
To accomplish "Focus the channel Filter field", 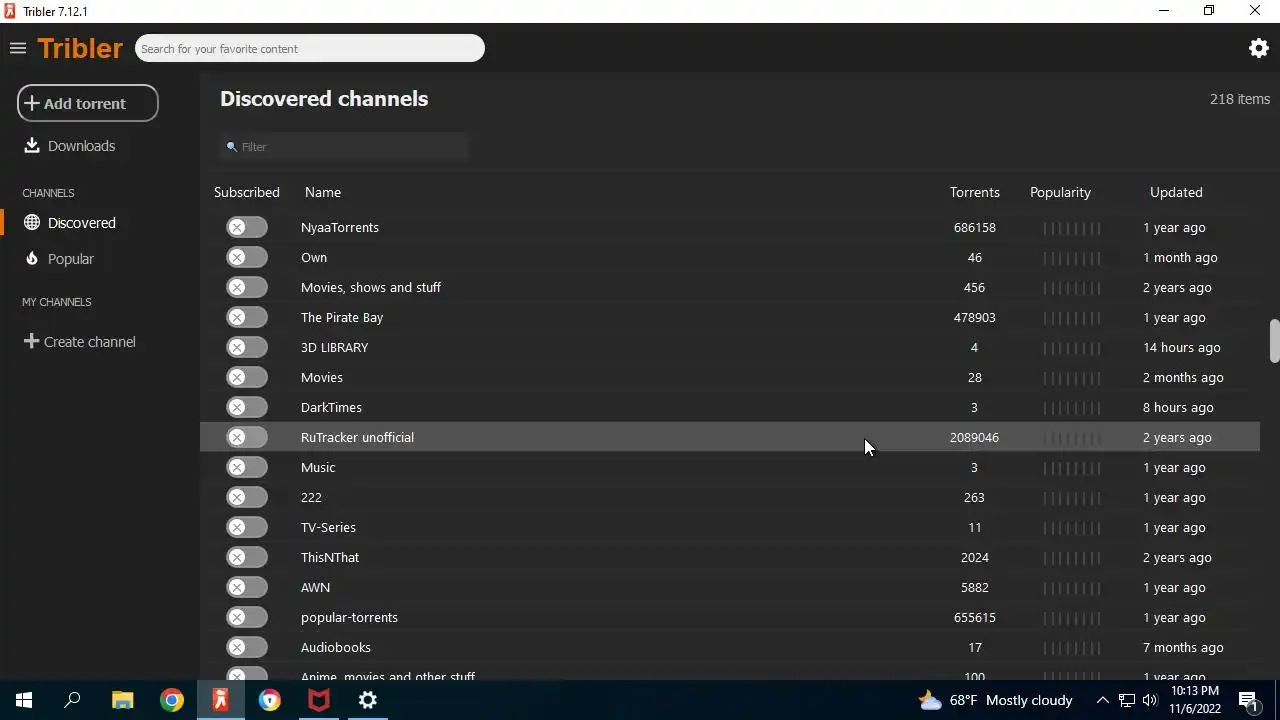I will point(344,147).
